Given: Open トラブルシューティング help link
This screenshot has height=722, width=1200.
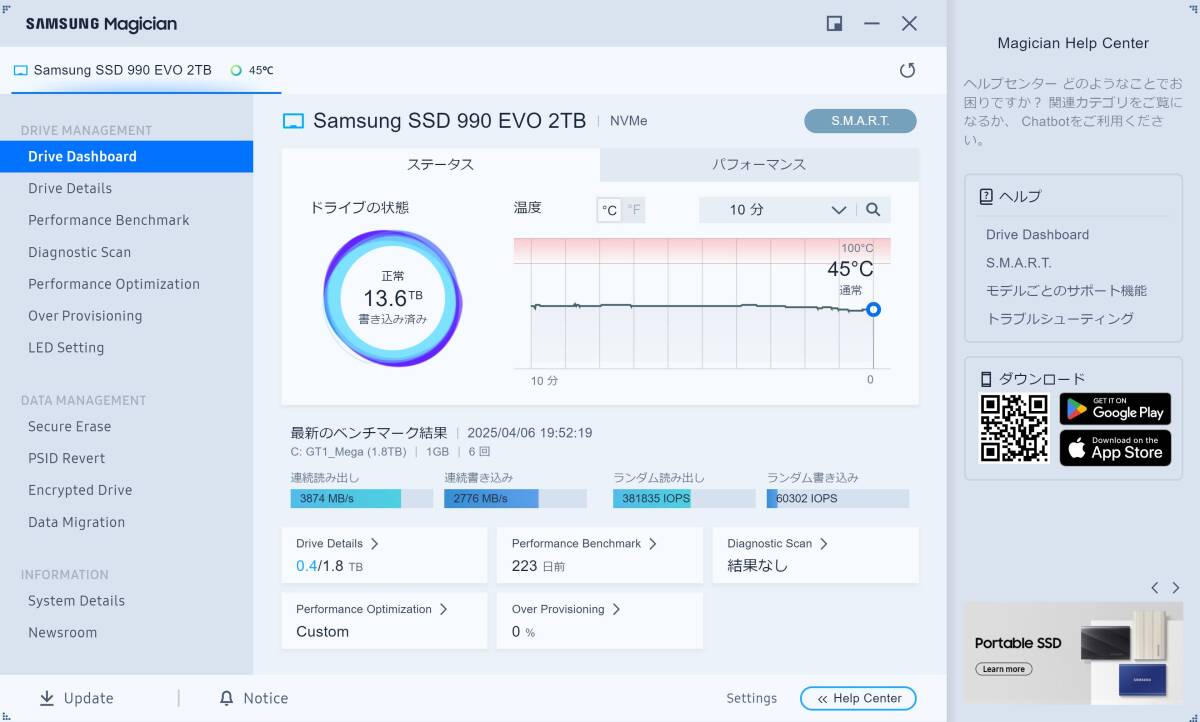Looking at the screenshot, I should click(x=1060, y=319).
